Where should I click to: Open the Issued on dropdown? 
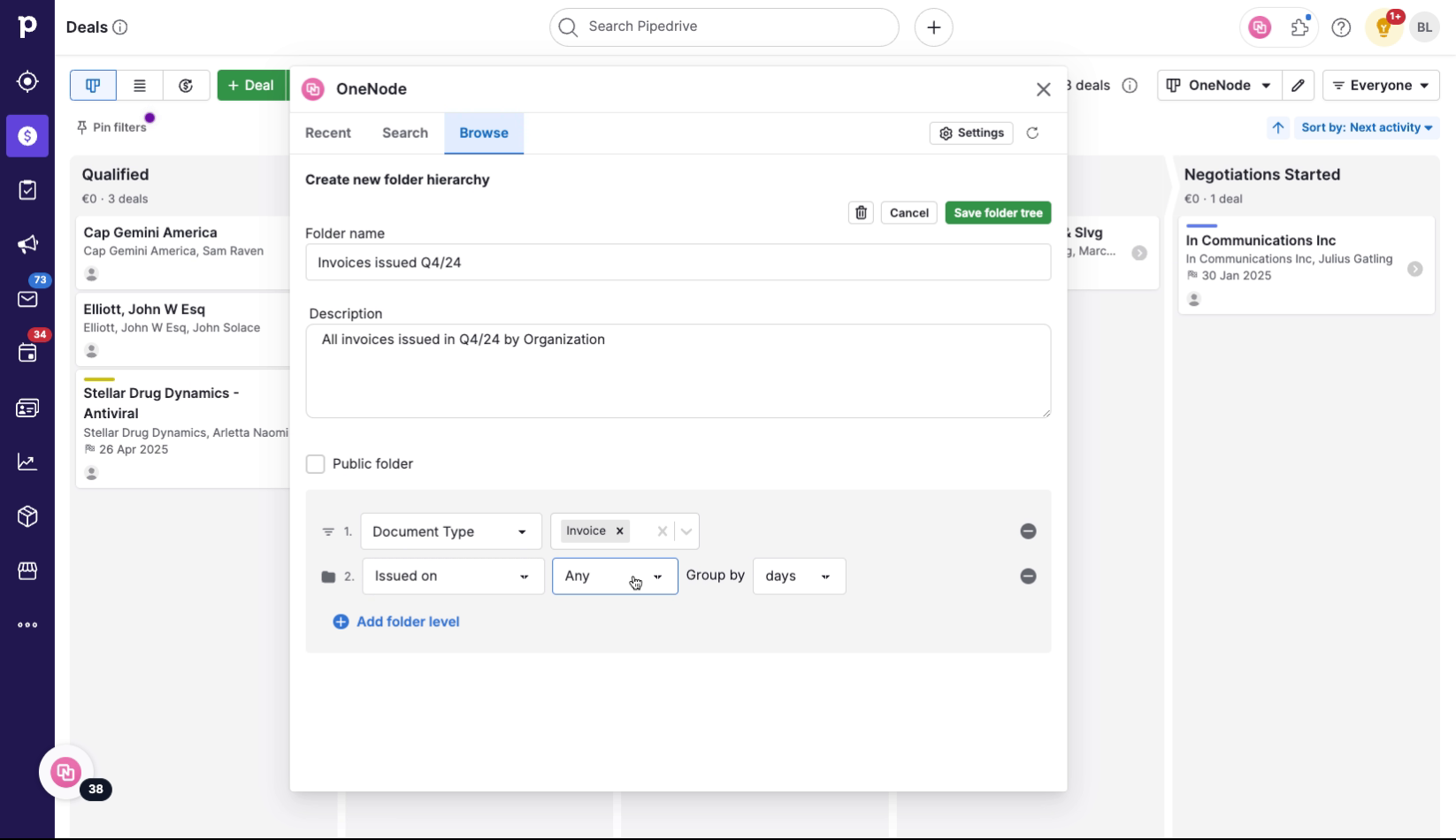(453, 577)
